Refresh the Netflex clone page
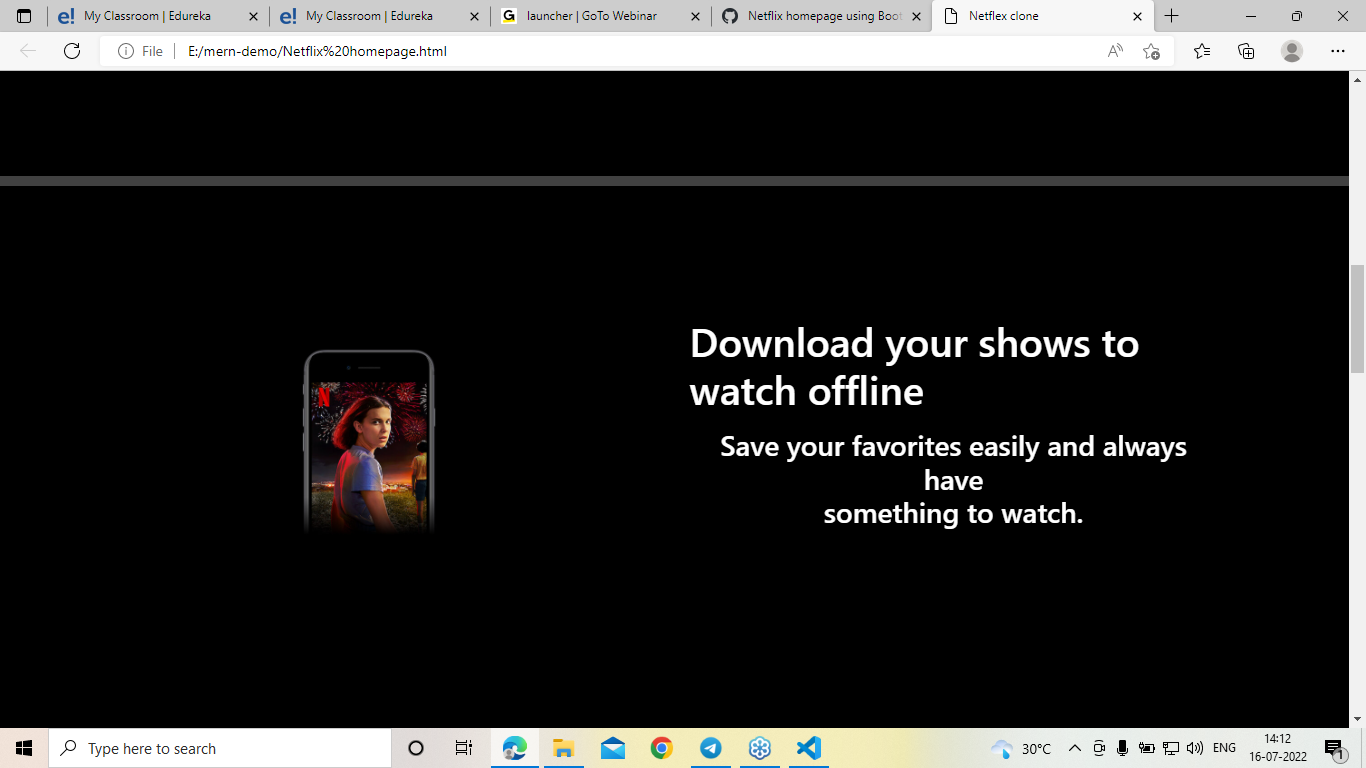 [71, 51]
